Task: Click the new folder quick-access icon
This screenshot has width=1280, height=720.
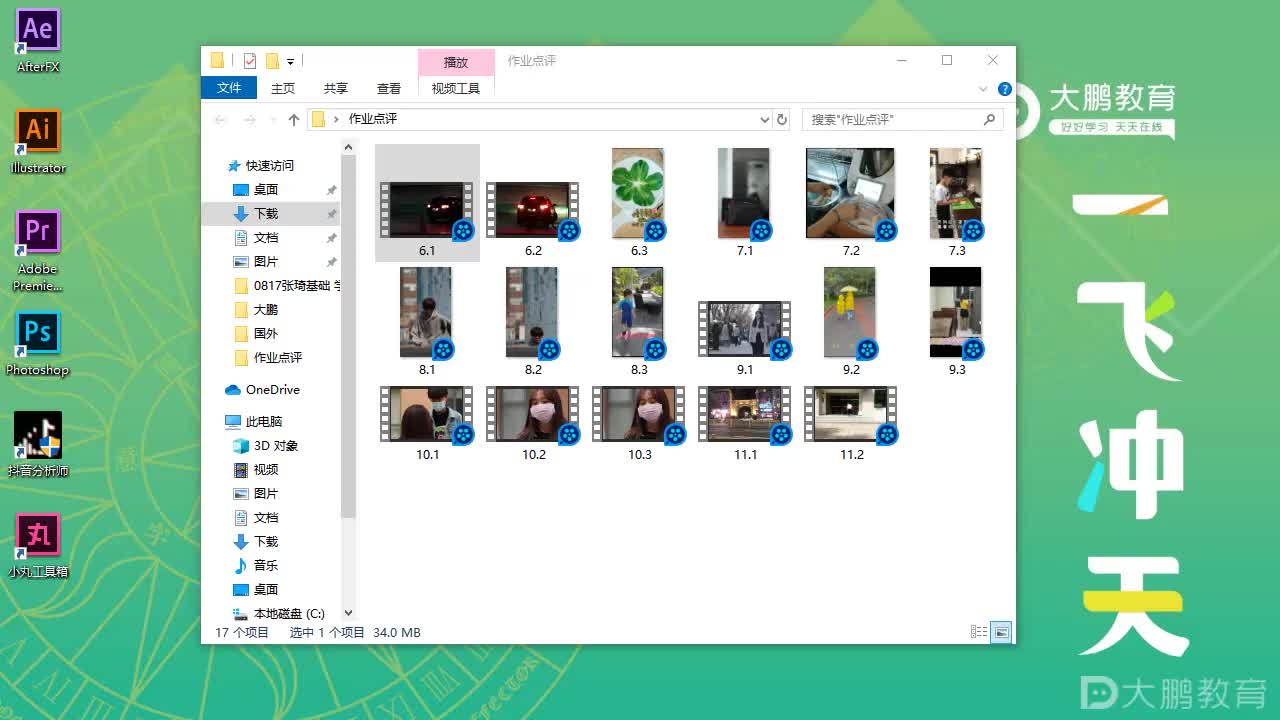Action: coord(272,61)
